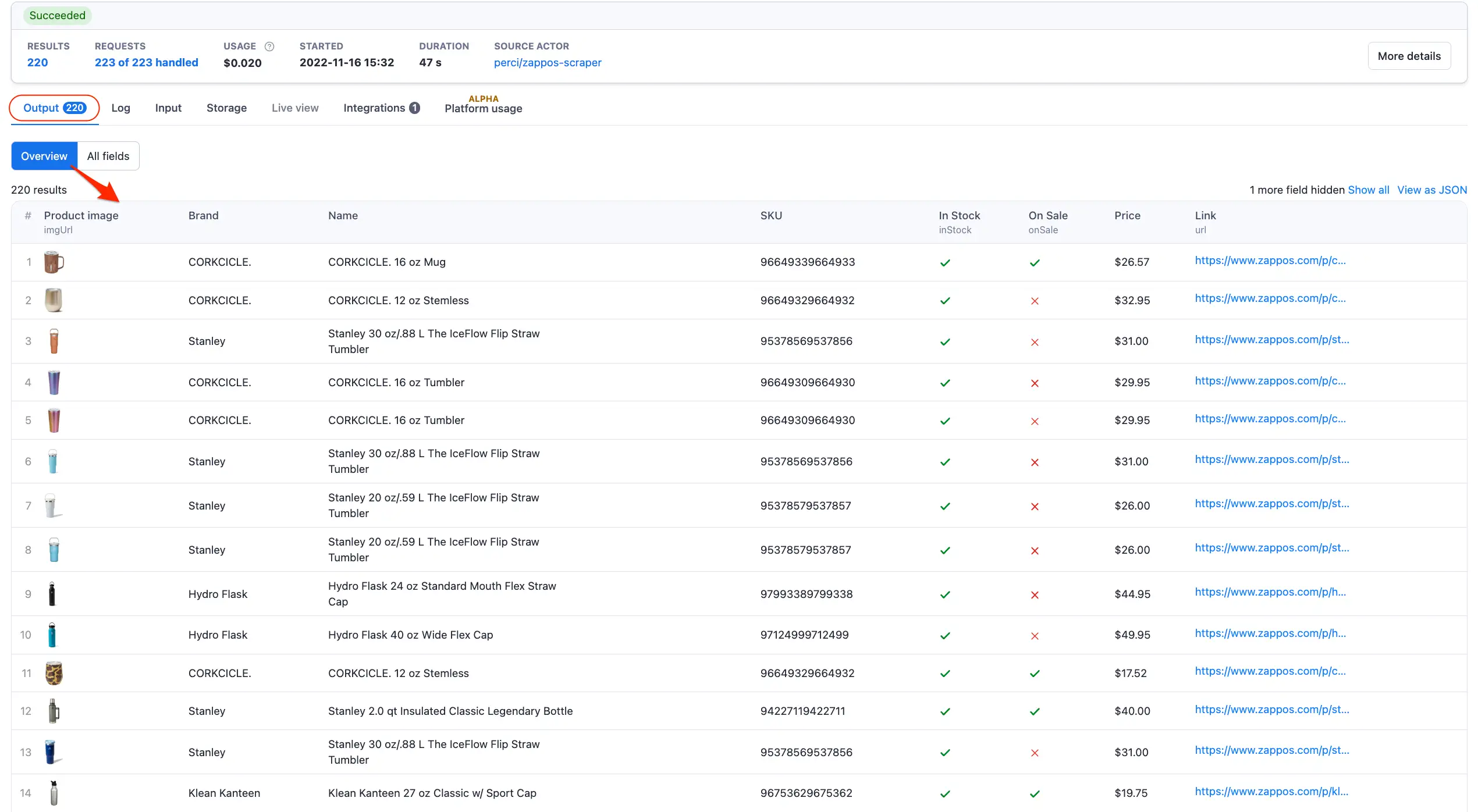Viewport: 1478px width, 812px height.
Task: Click the CORKCICLE 16 oz Mug thumbnail
Action: pyautogui.click(x=54, y=262)
